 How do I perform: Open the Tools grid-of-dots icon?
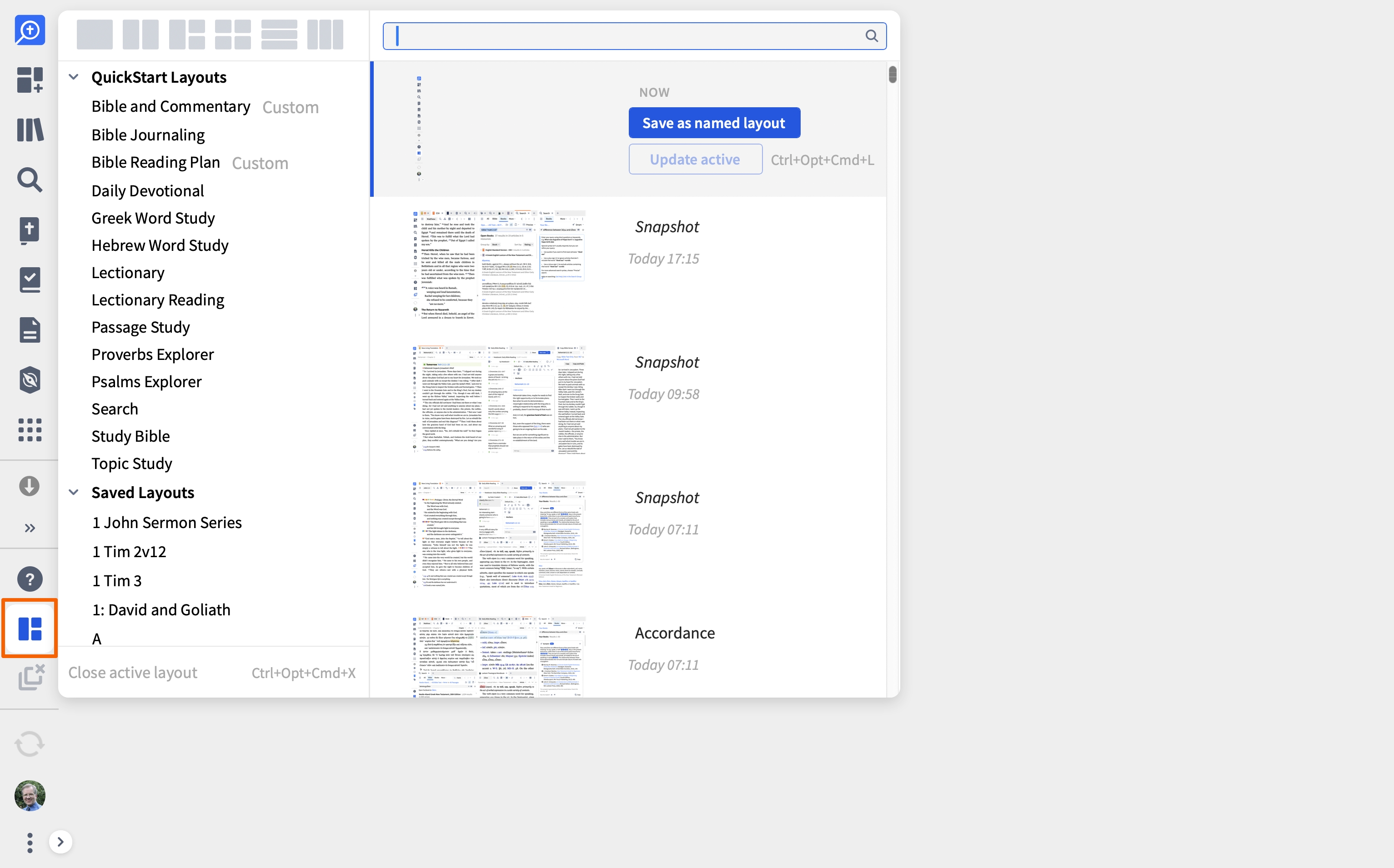click(30, 429)
